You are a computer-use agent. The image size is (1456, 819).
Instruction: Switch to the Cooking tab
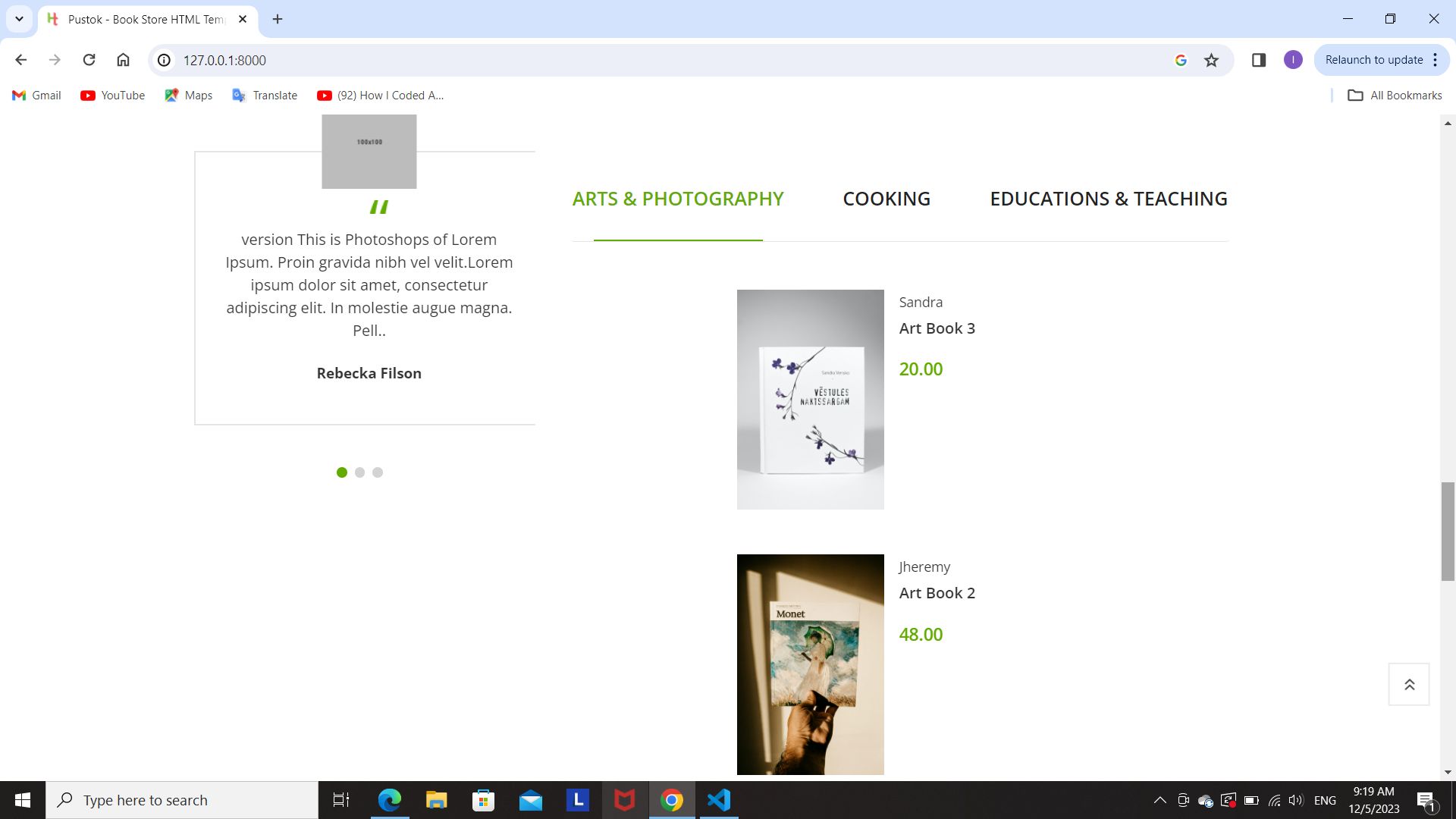[886, 199]
